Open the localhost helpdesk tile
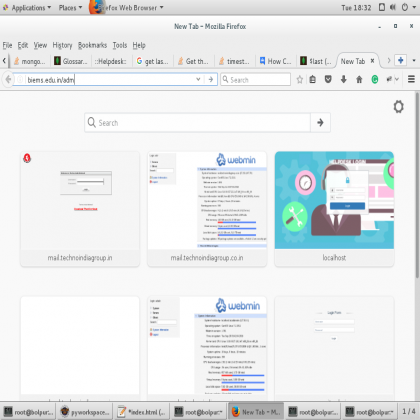Image resolution: width=420 pixels, height=420 pixels. click(334, 209)
